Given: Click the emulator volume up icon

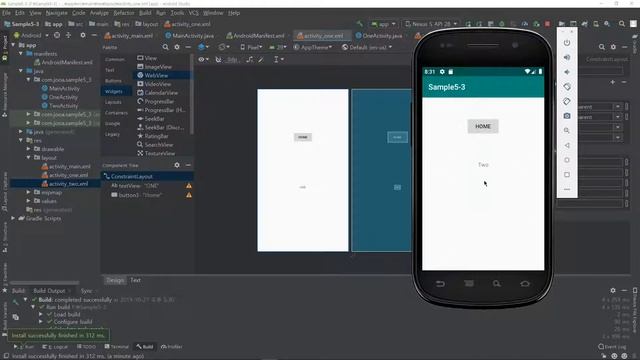Looking at the screenshot, I should pyautogui.click(x=567, y=57).
